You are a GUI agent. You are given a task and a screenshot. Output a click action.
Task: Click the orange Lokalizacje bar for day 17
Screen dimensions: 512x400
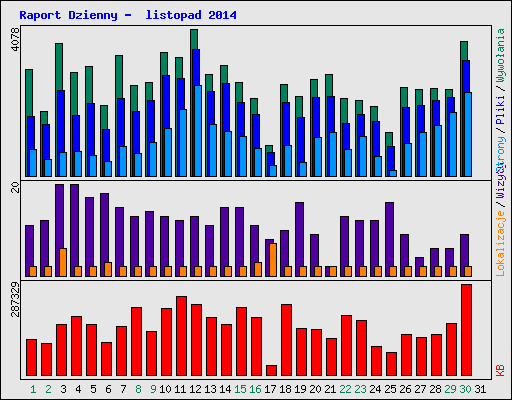pyautogui.click(x=273, y=260)
